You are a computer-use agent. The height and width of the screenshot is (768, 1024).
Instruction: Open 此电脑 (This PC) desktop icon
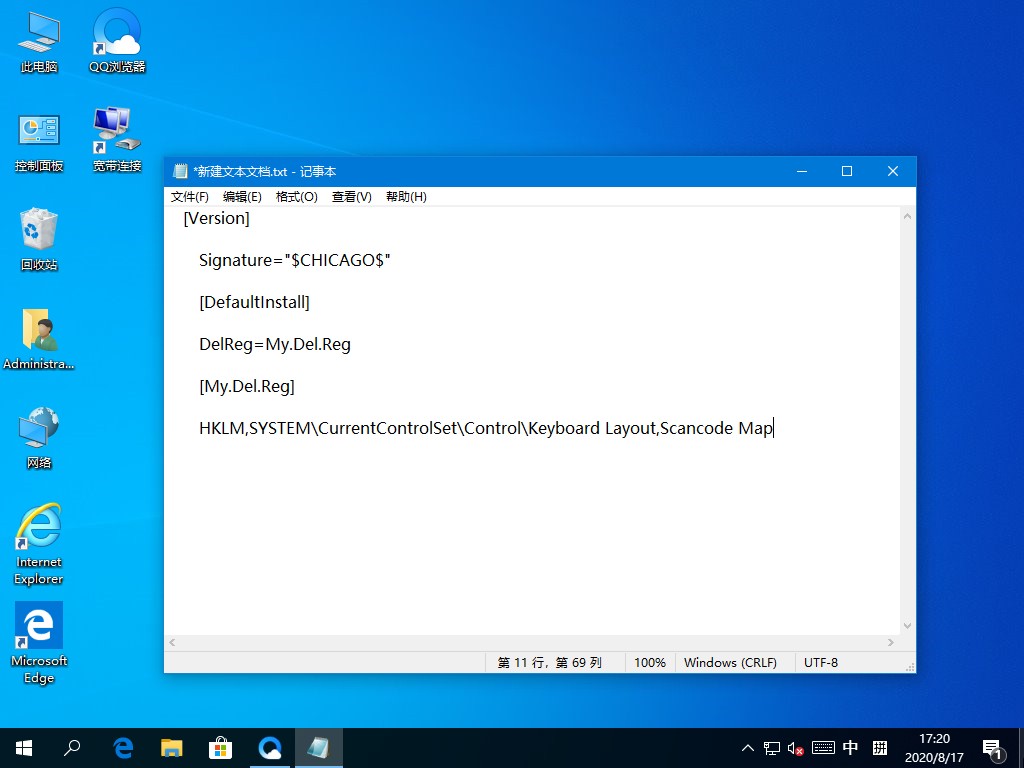click(x=38, y=40)
